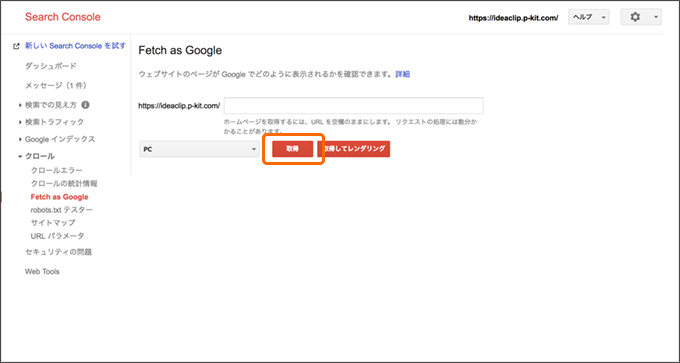Open Web Tools
Viewport: 680px width, 363px height.
[x=42, y=271]
